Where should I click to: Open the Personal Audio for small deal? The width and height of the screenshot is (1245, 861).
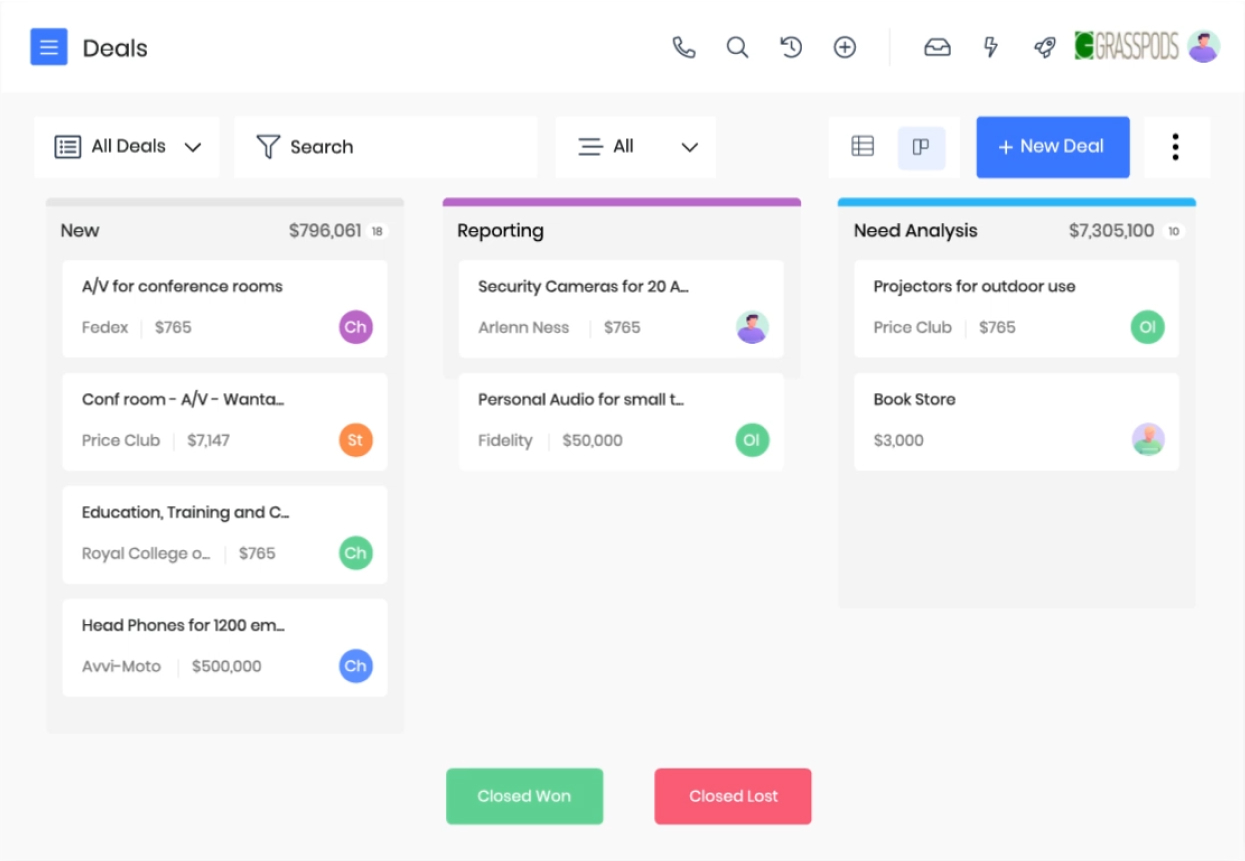pos(621,422)
